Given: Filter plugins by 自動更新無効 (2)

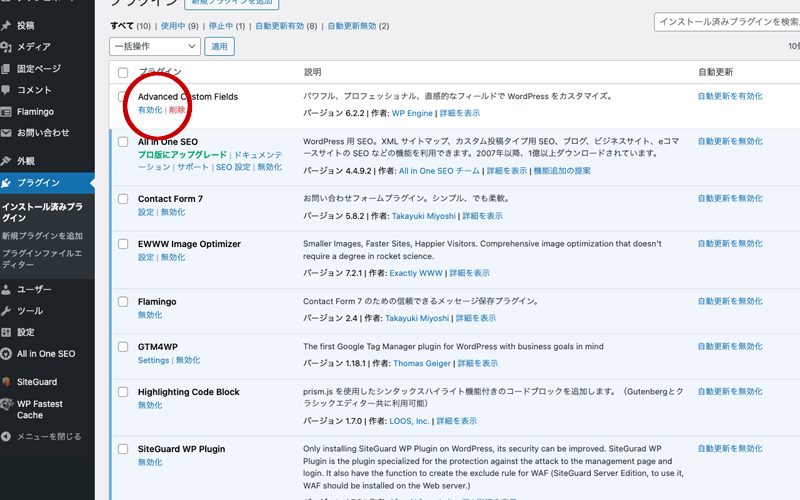Looking at the screenshot, I should click(x=358, y=26).
